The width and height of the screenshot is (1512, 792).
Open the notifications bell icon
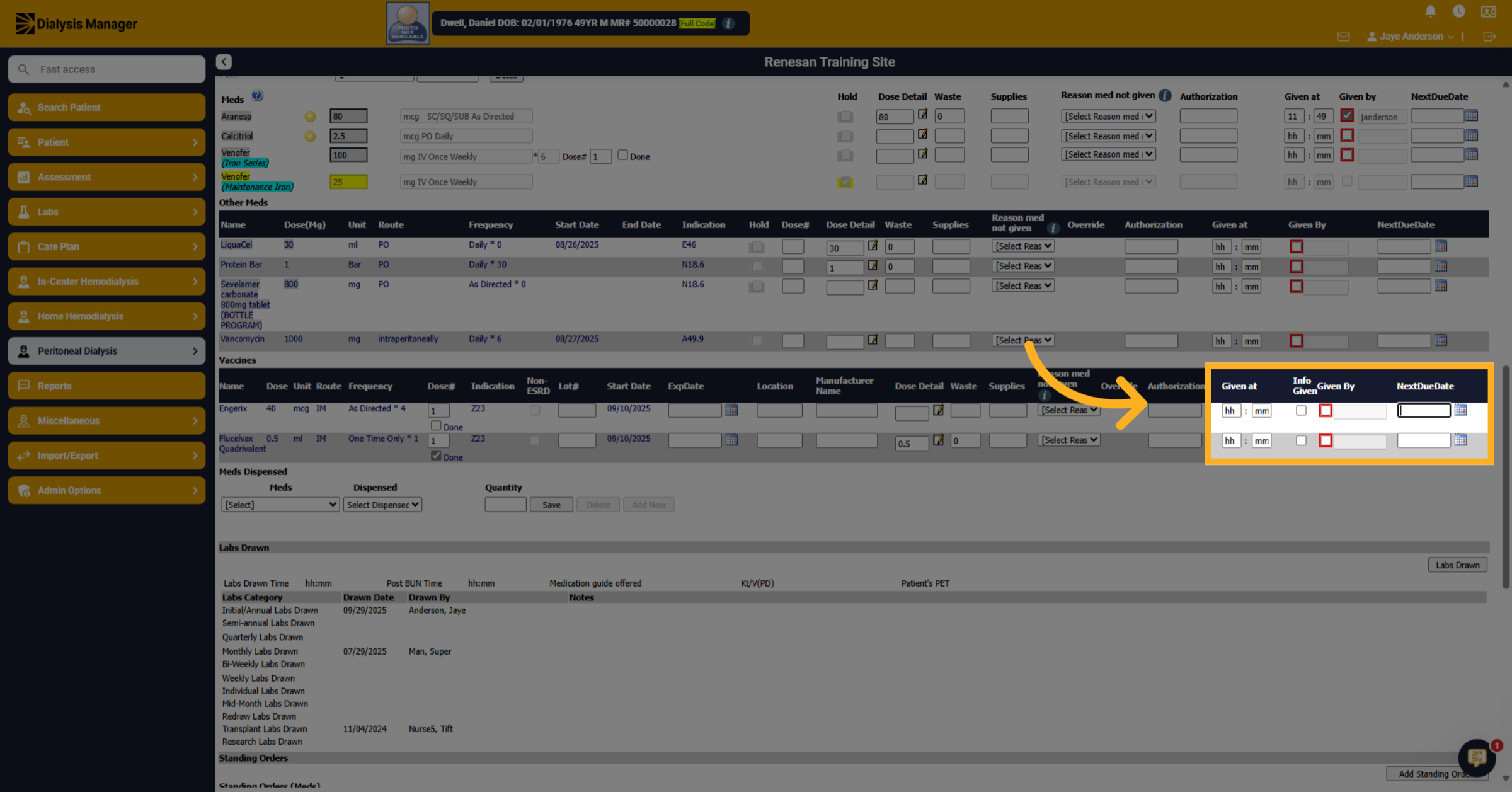pyautogui.click(x=1430, y=11)
